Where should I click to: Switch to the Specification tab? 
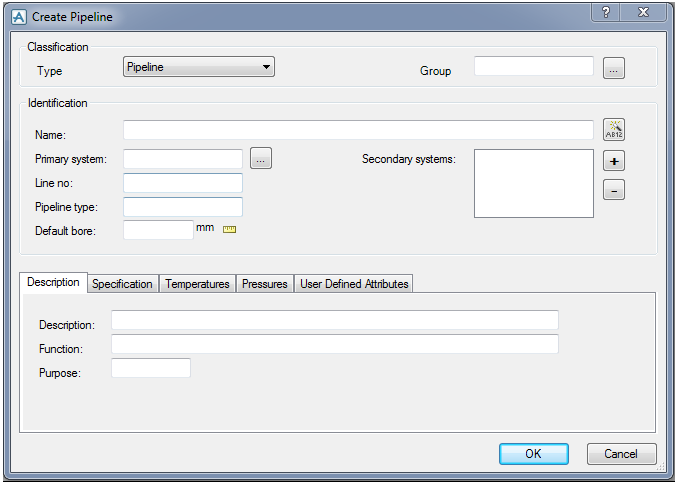tap(122, 284)
